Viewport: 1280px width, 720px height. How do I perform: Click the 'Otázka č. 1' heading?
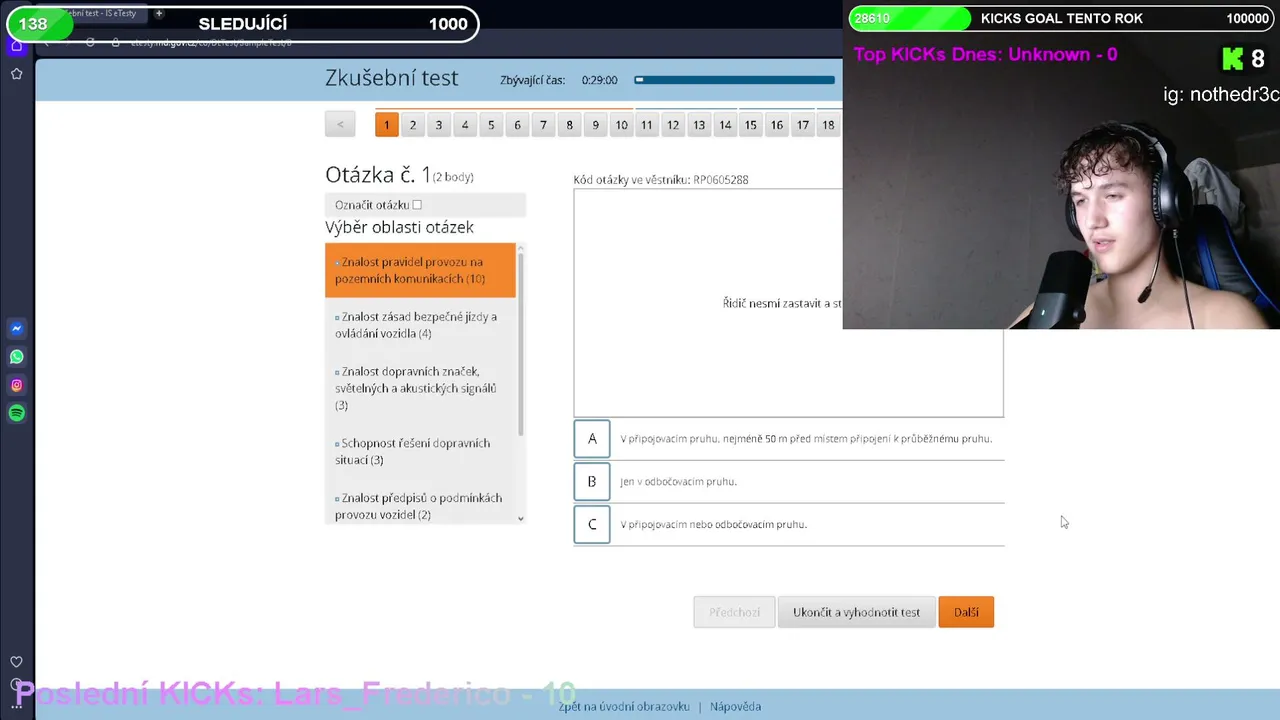pyautogui.click(x=378, y=175)
